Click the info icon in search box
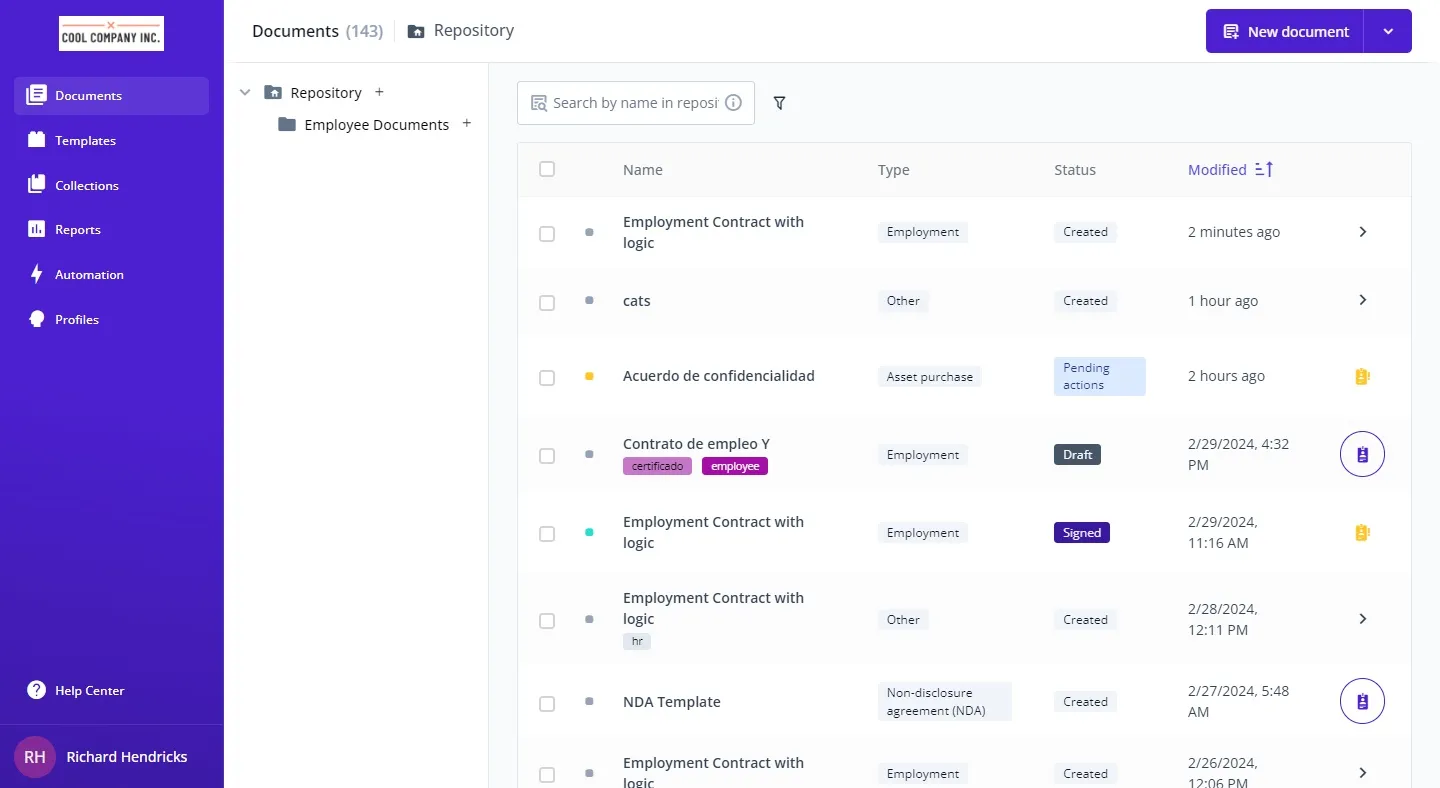 733,103
